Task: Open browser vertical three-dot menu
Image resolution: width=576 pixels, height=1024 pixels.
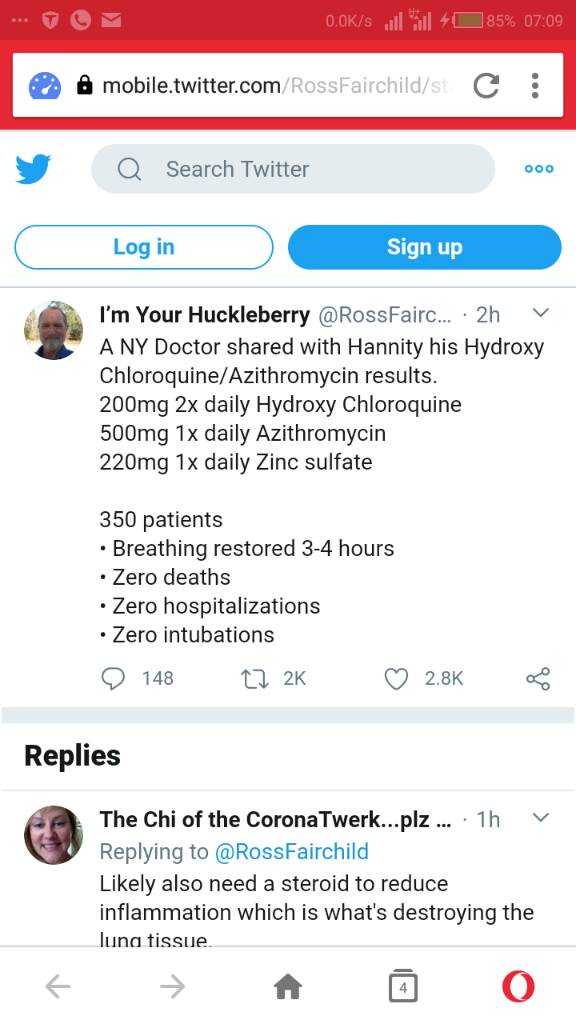Action: click(x=535, y=86)
